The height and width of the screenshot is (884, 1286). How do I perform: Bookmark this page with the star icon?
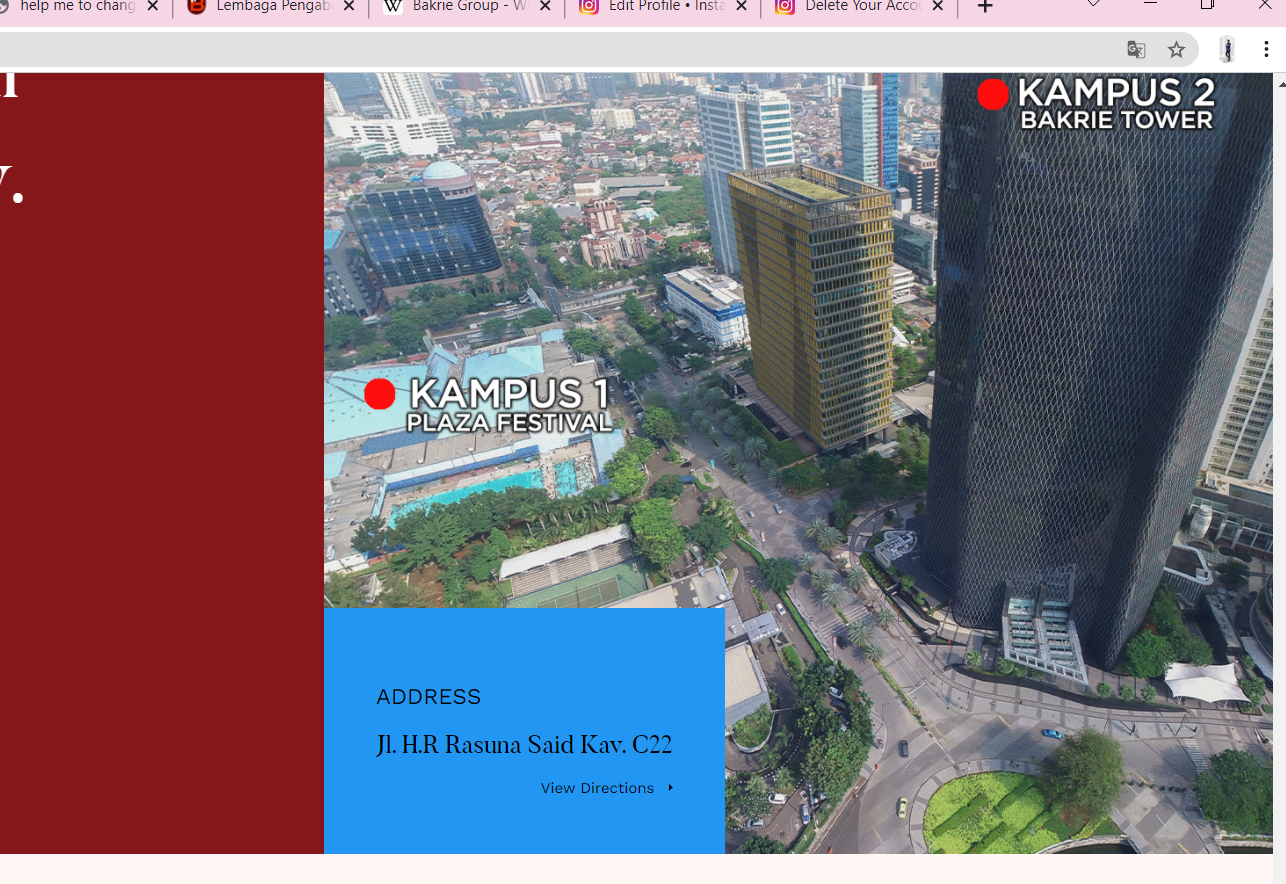(1176, 50)
